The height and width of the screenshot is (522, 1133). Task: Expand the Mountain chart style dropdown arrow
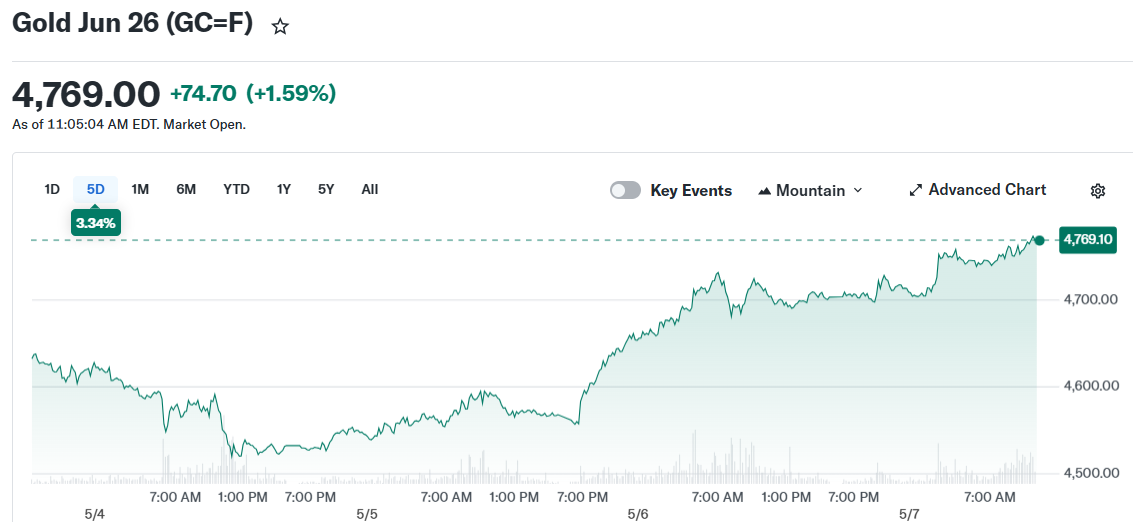pyautogui.click(x=858, y=190)
